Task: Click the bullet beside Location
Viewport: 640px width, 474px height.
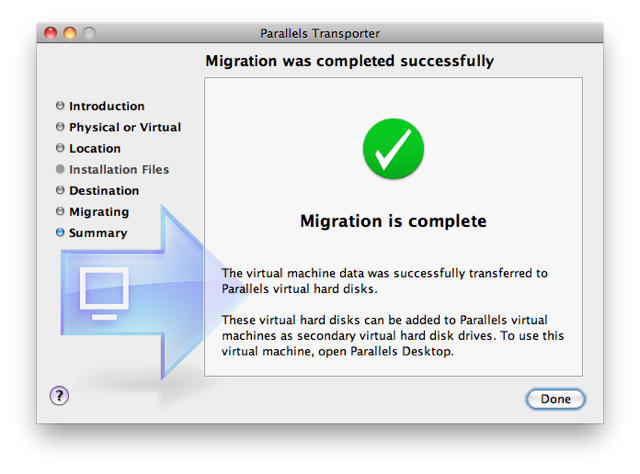Action: (60, 147)
